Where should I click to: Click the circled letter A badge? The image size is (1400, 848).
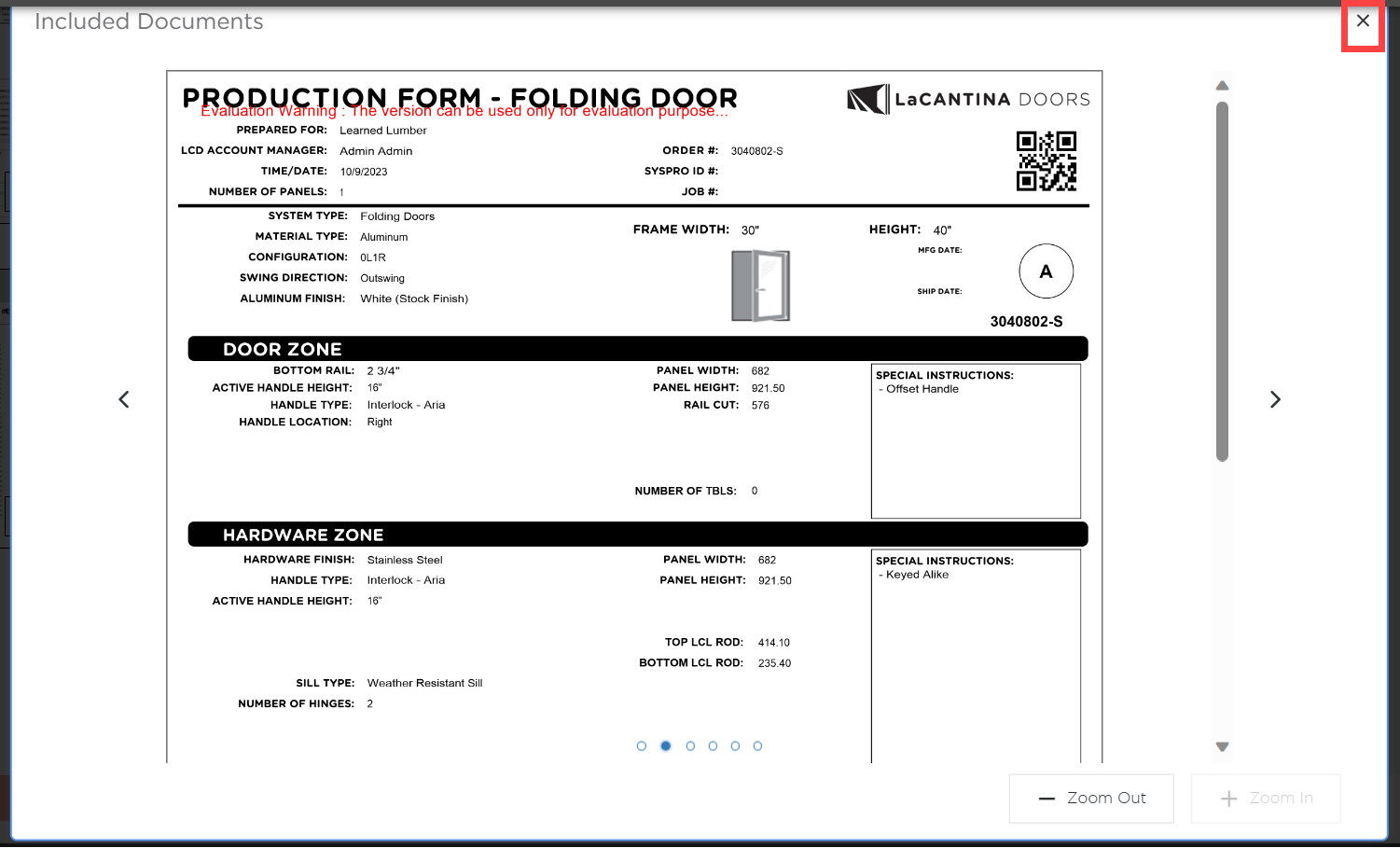point(1046,271)
